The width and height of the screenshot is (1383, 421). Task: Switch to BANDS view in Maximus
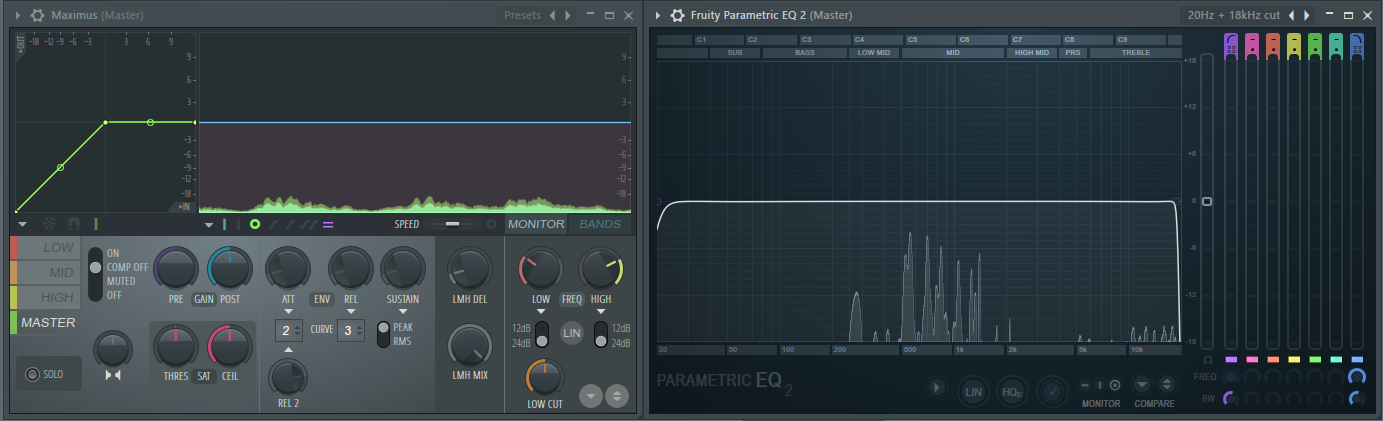(x=600, y=224)
